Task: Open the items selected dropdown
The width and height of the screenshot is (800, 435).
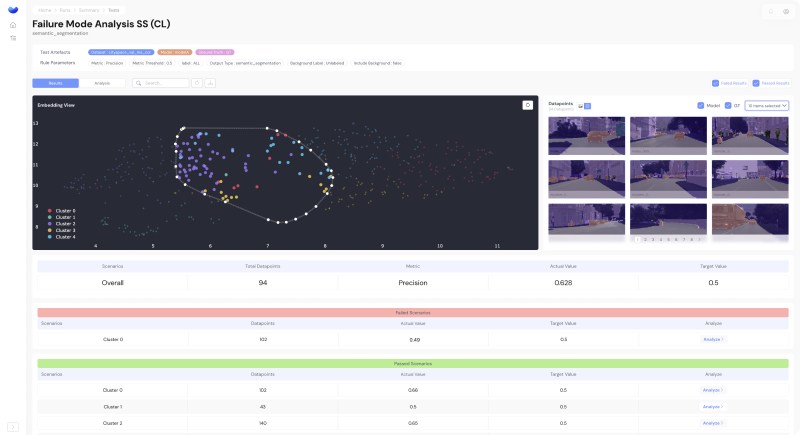Action: click(768, 105)
